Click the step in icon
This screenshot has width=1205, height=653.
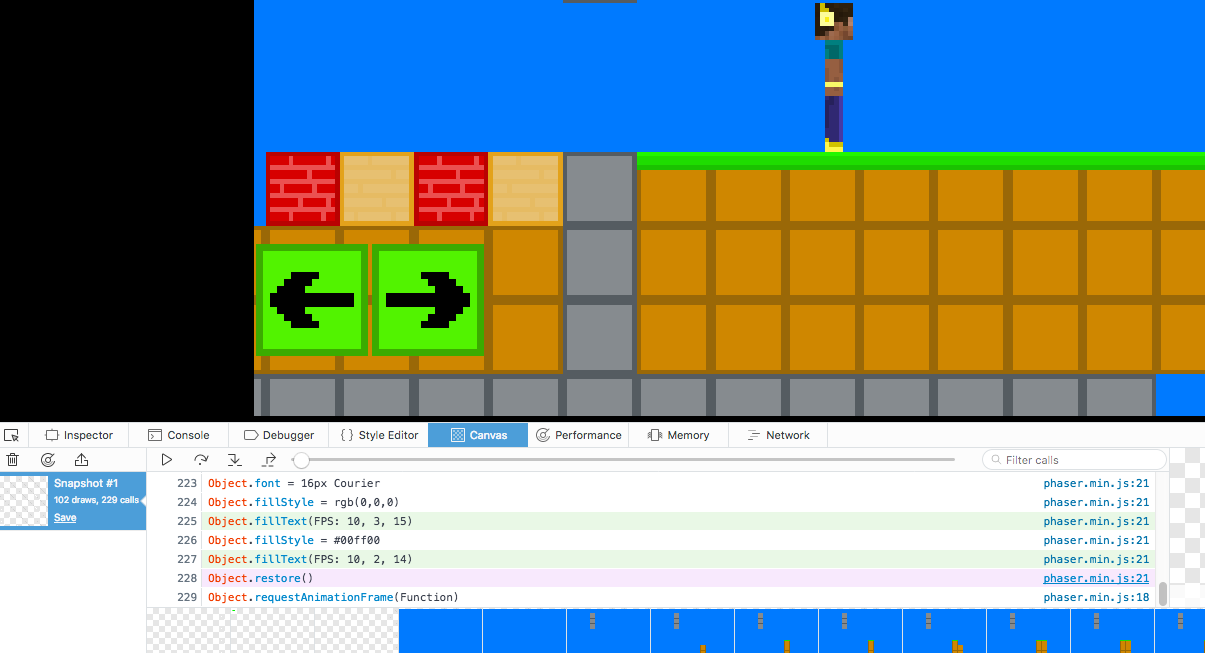(235, 460)
